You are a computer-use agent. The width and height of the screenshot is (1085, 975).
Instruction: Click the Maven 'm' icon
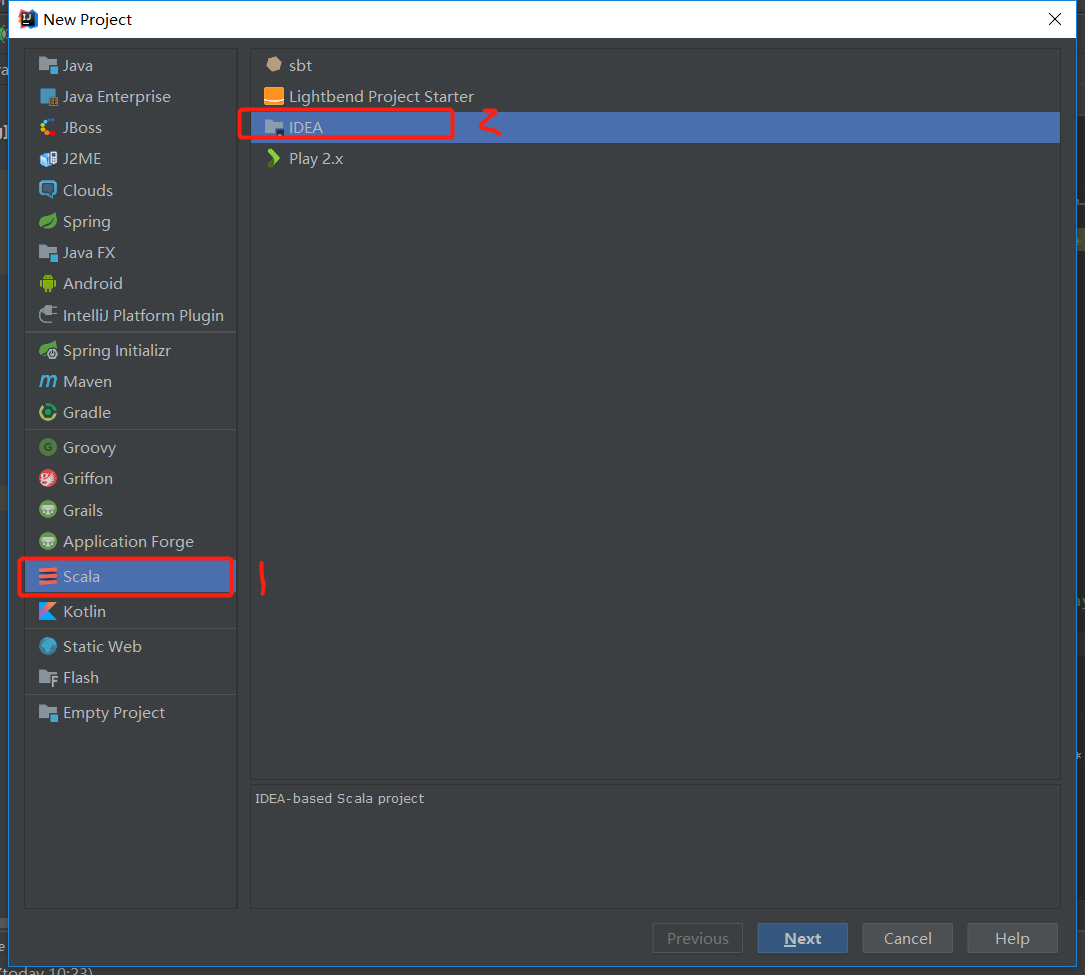coord(48,382)
